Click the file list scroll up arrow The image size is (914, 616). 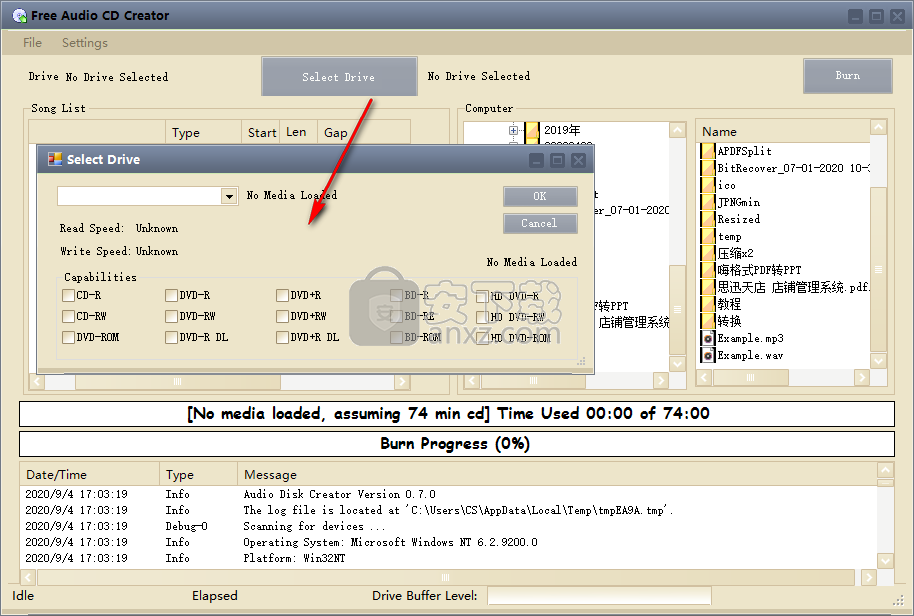point(878,127)
